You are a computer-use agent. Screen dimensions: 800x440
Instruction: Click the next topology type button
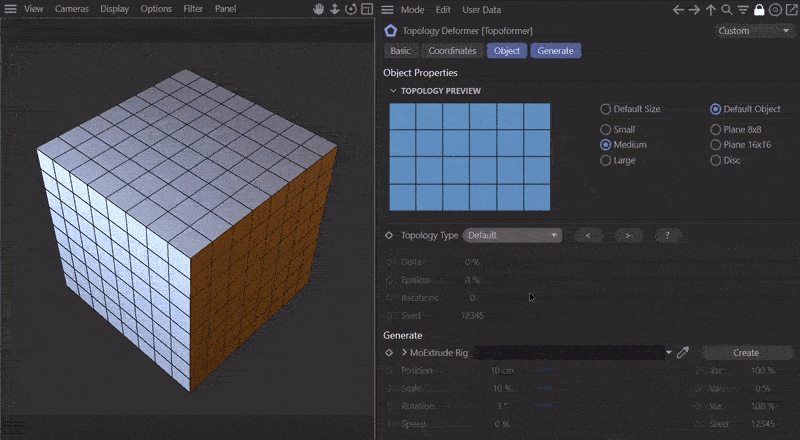(x=627, y=235)
